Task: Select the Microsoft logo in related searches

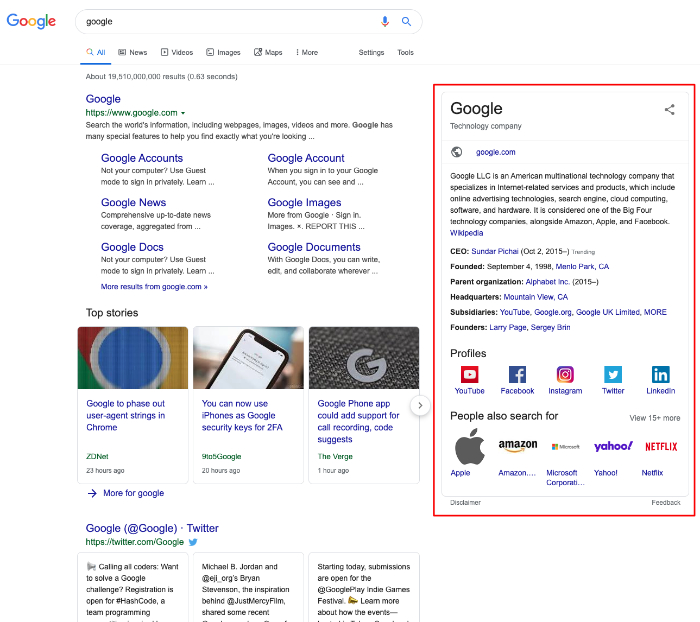Action: 565,447
